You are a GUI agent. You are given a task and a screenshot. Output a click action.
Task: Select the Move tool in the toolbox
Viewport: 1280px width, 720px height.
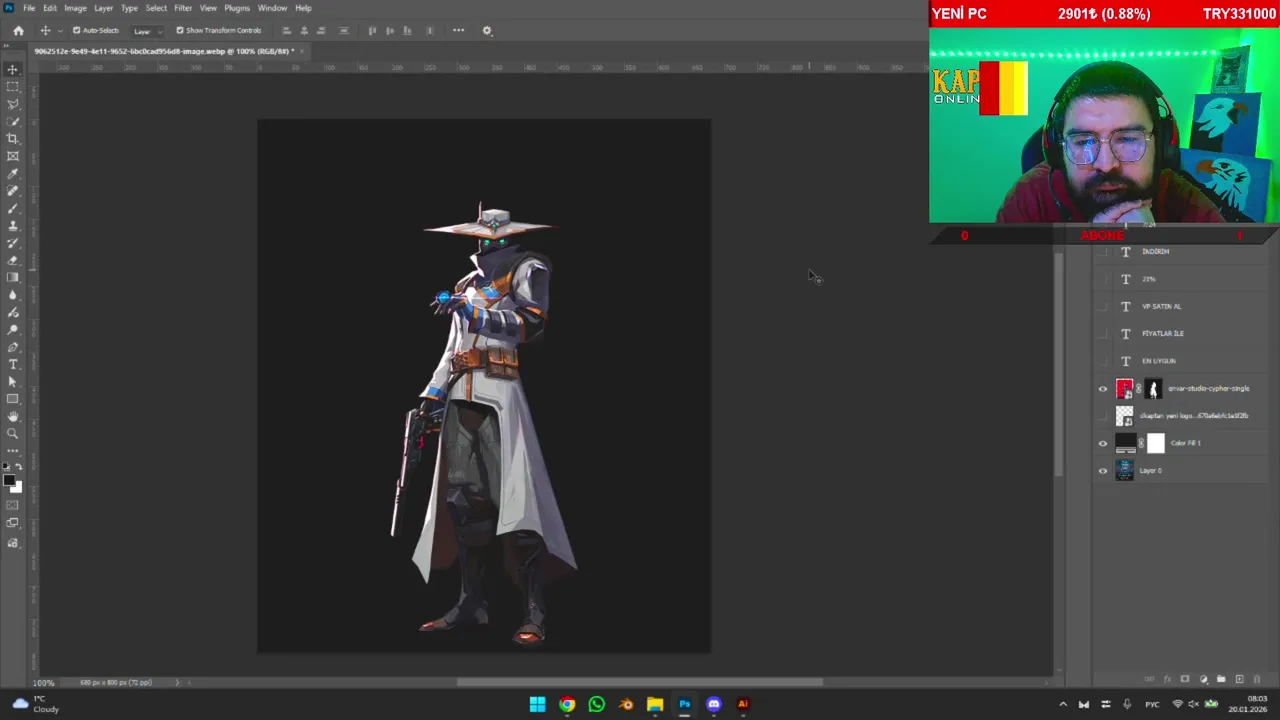(13, 69)
